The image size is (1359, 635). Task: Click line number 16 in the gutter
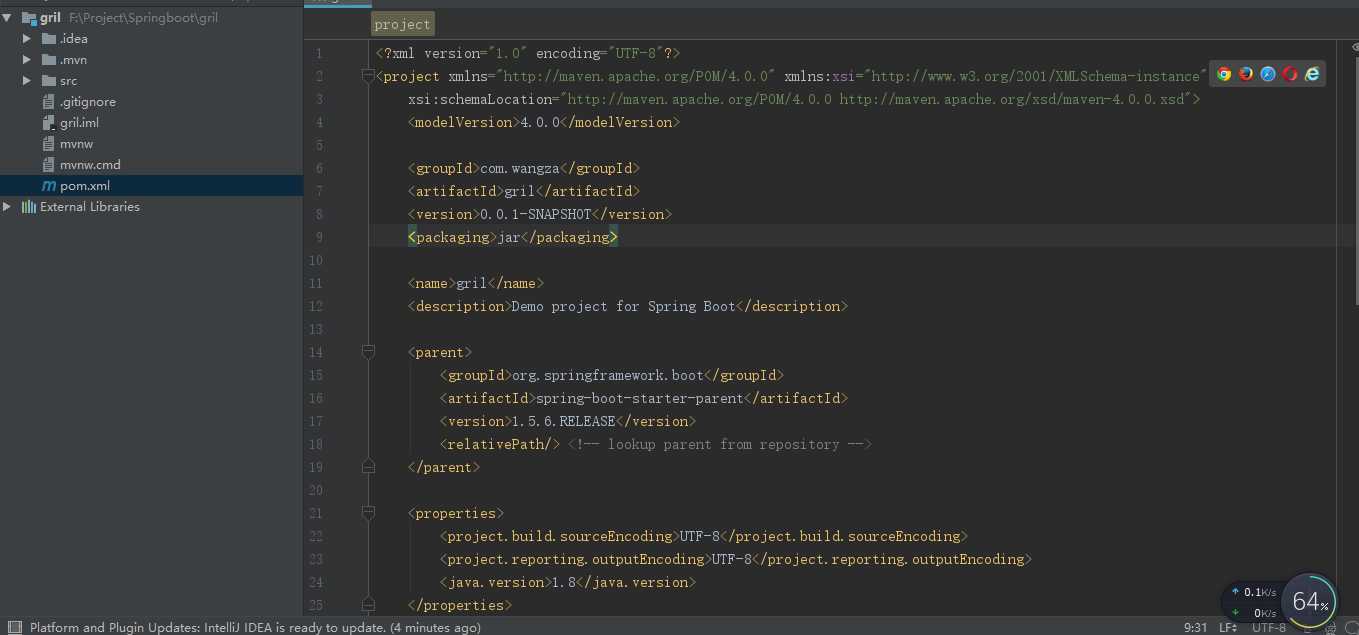[316, 398]
